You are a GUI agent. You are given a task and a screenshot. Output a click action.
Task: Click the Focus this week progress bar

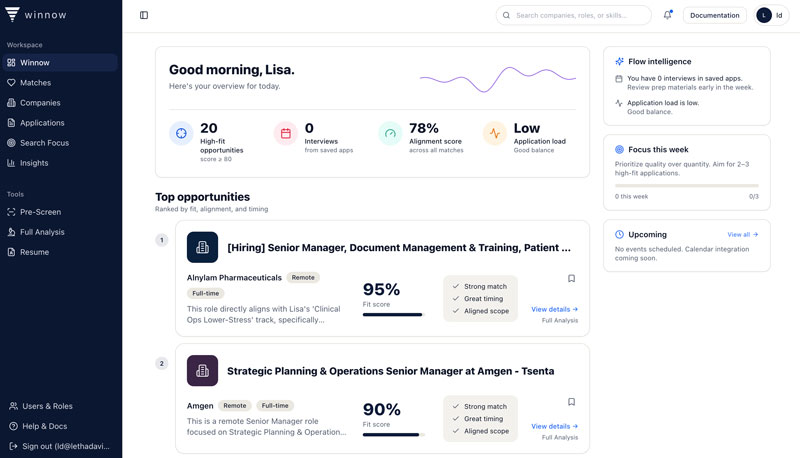[687, 186]
